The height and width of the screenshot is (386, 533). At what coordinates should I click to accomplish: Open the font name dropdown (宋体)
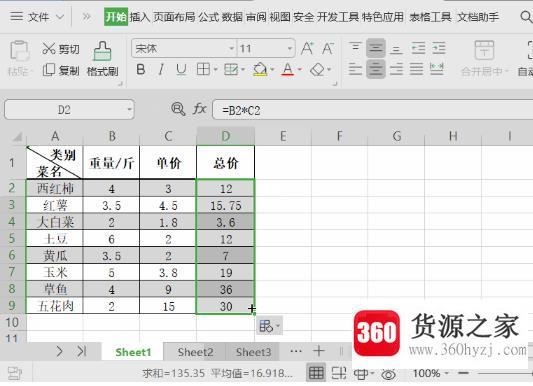click(x=231, y=49)
